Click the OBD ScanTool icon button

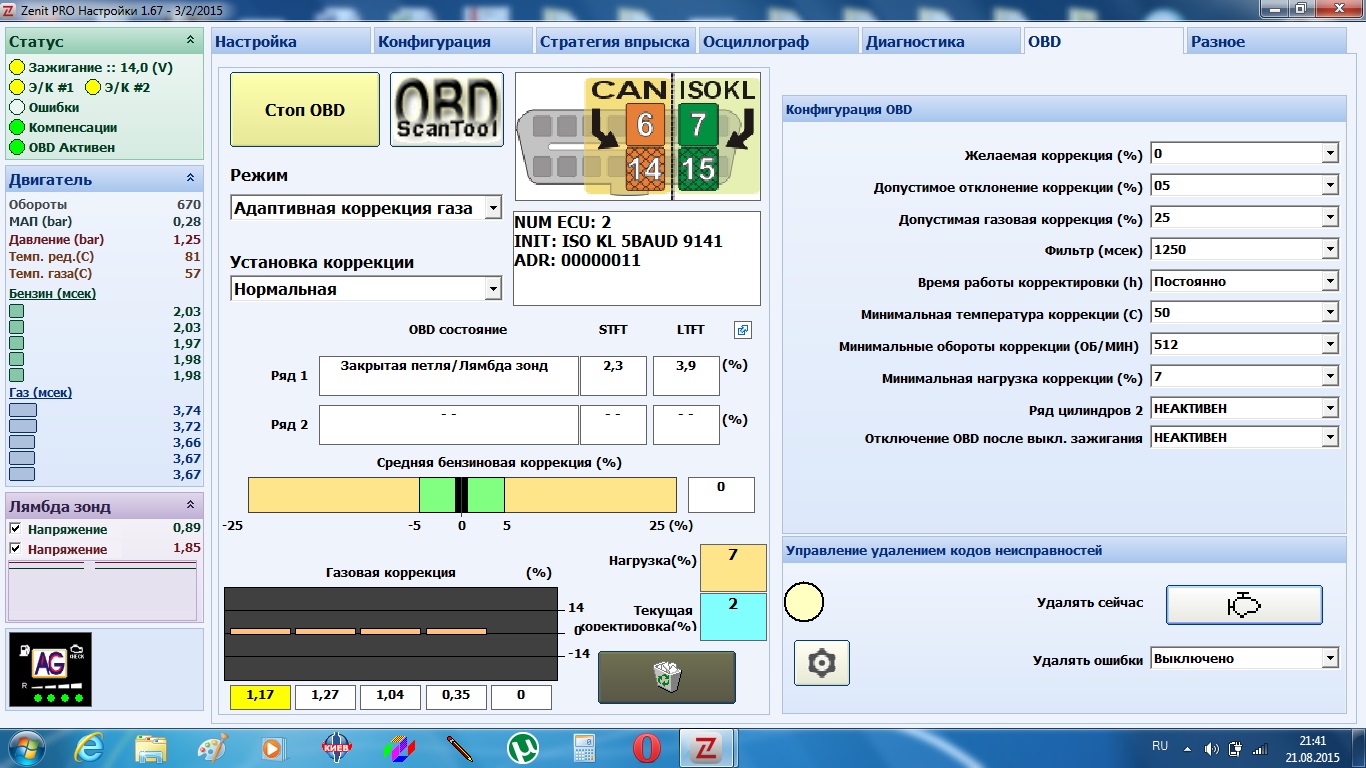pyautogui.click(x=446, y=110)
